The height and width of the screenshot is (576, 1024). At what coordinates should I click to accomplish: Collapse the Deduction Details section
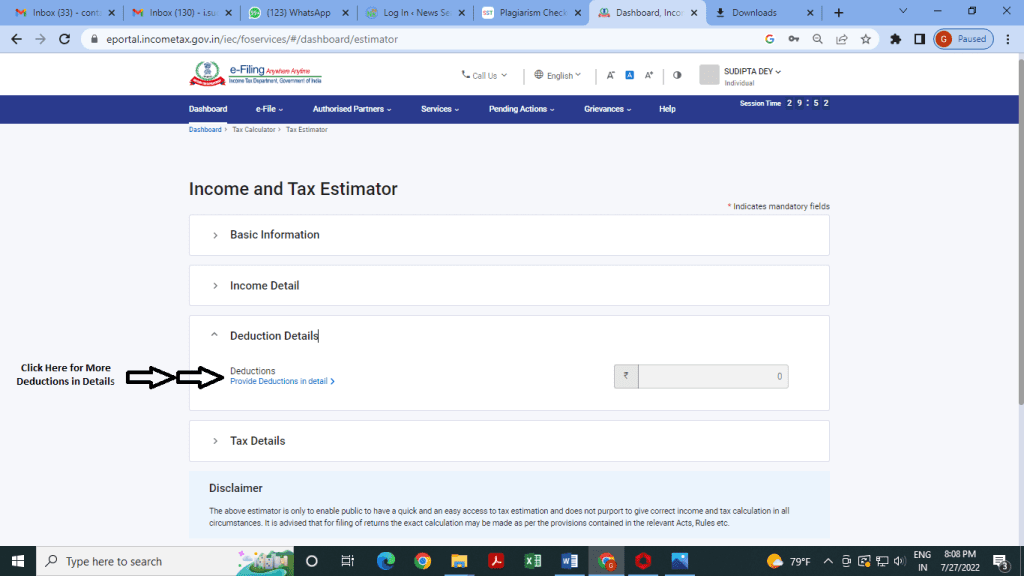click(214, 335)
